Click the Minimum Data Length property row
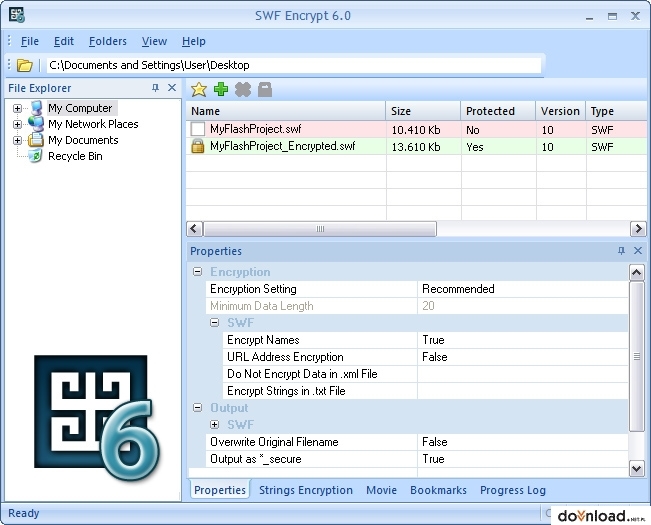This screenshot has height=525, width=651. 417,306
